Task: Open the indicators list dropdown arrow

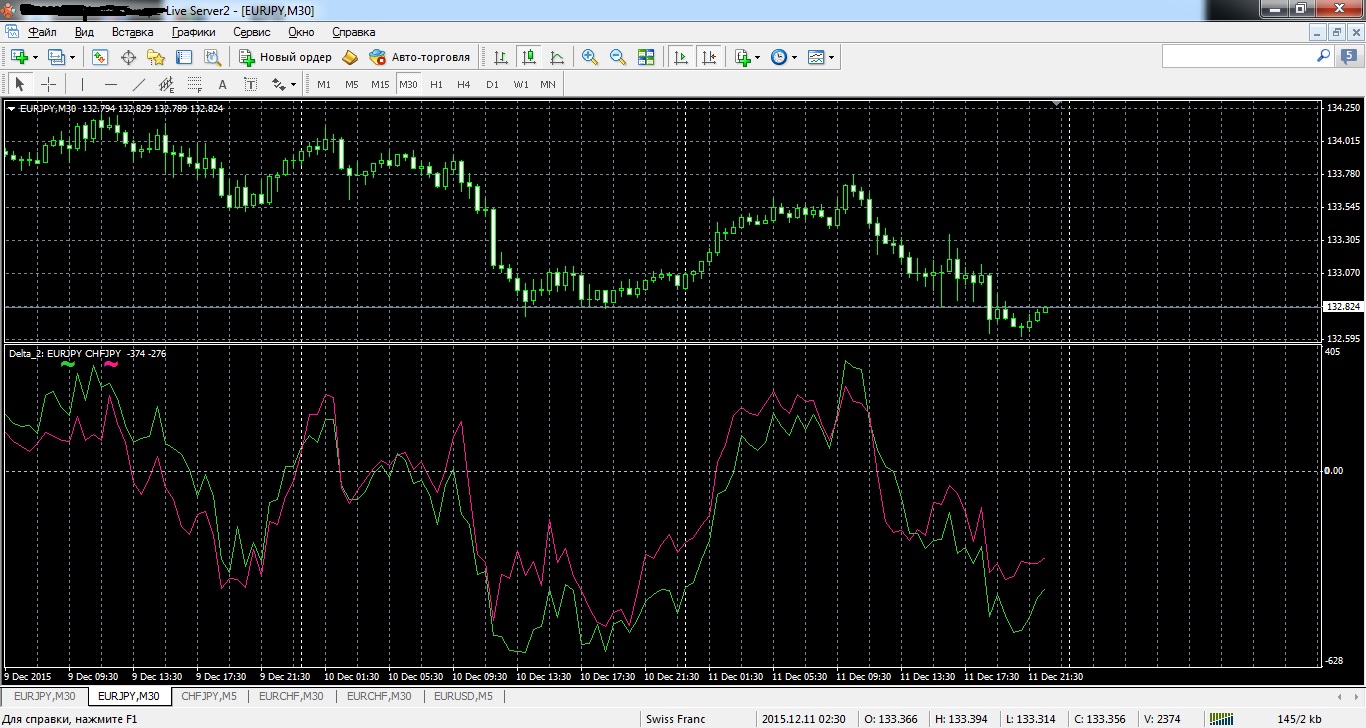Action: [758, 57]
